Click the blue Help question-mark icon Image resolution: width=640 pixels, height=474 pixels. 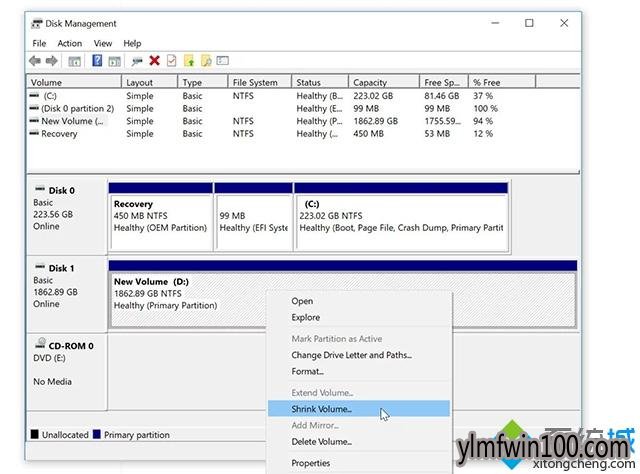(x=97, y=61)
